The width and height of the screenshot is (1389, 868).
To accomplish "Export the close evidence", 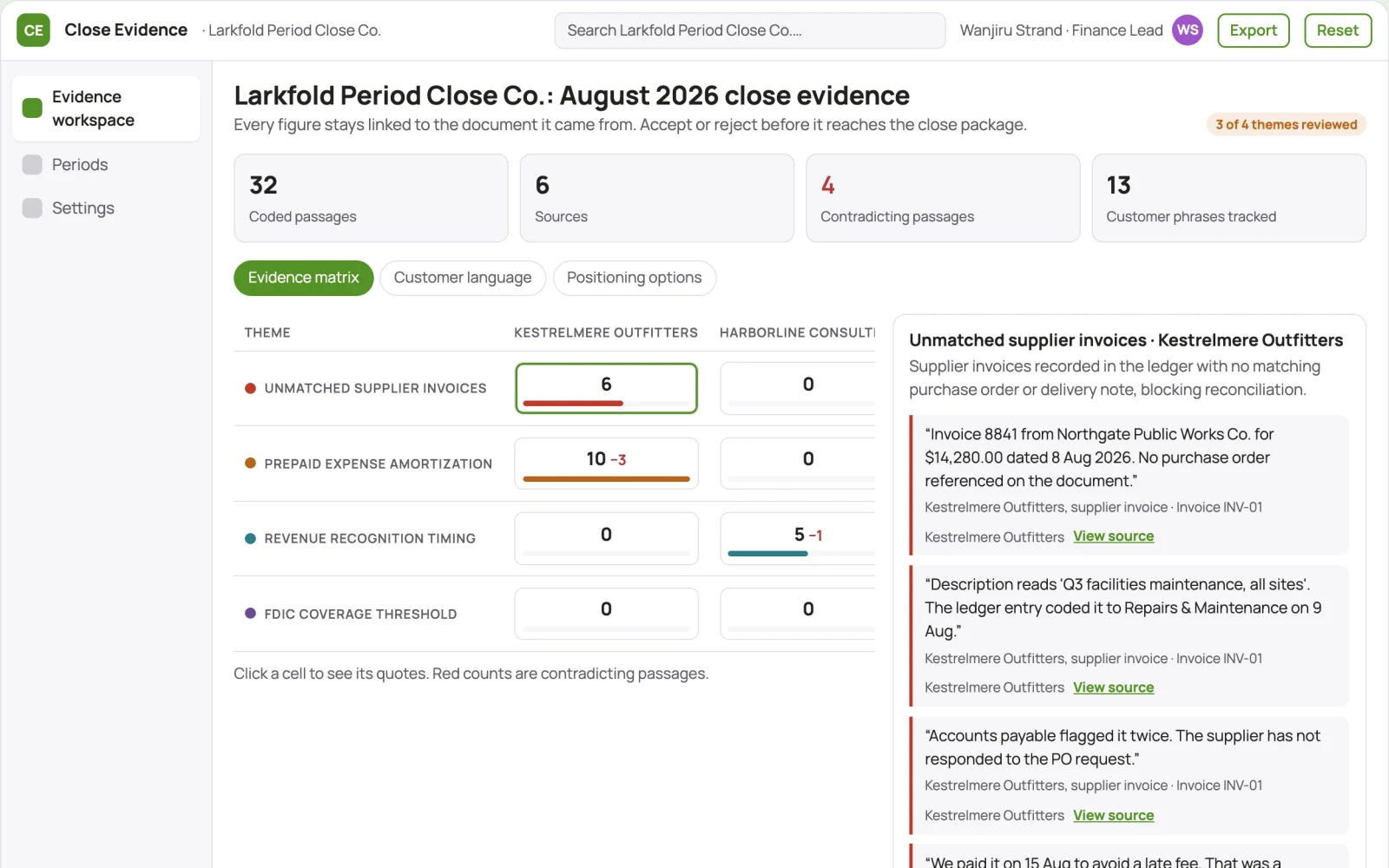I will [1253, 30].
